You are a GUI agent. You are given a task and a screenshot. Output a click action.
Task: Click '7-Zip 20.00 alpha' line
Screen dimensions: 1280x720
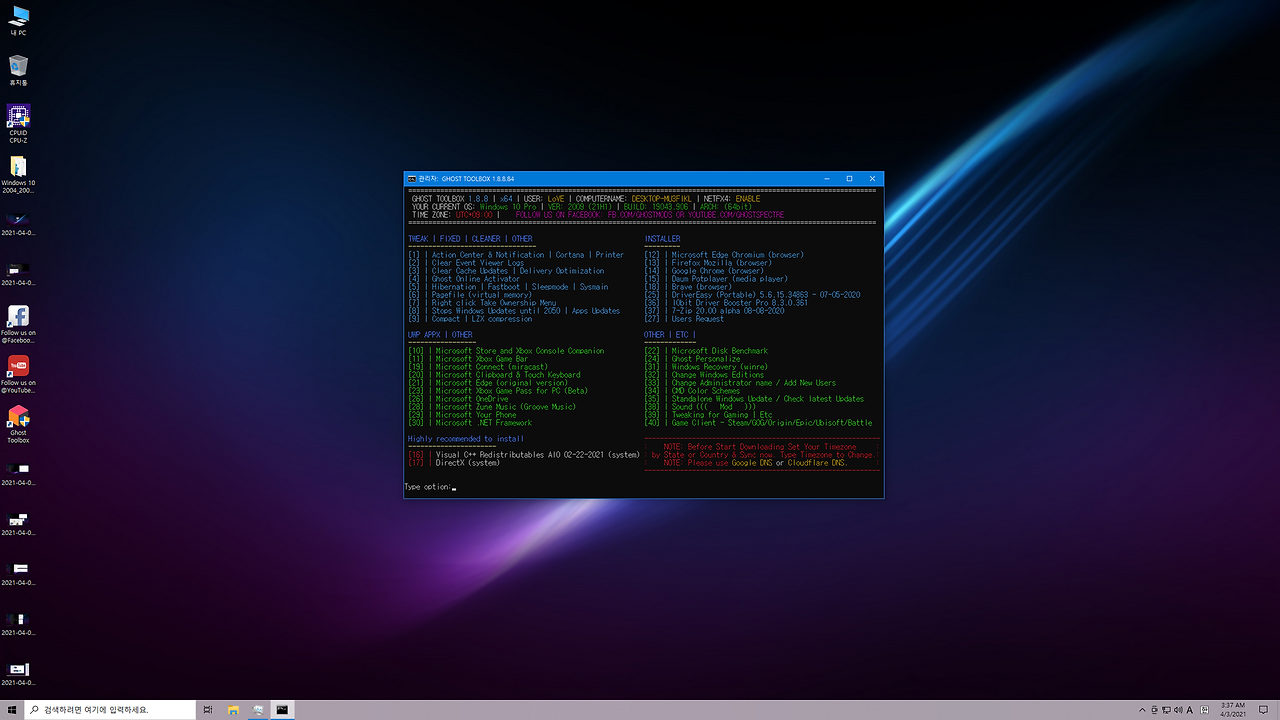tap(714, 311)
